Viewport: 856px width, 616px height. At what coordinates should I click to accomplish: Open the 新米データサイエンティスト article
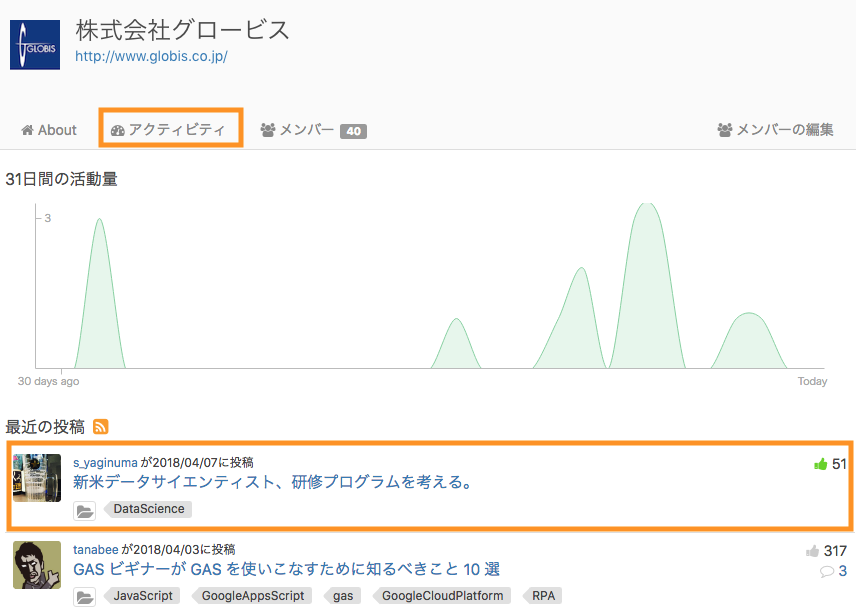(272, 482)
